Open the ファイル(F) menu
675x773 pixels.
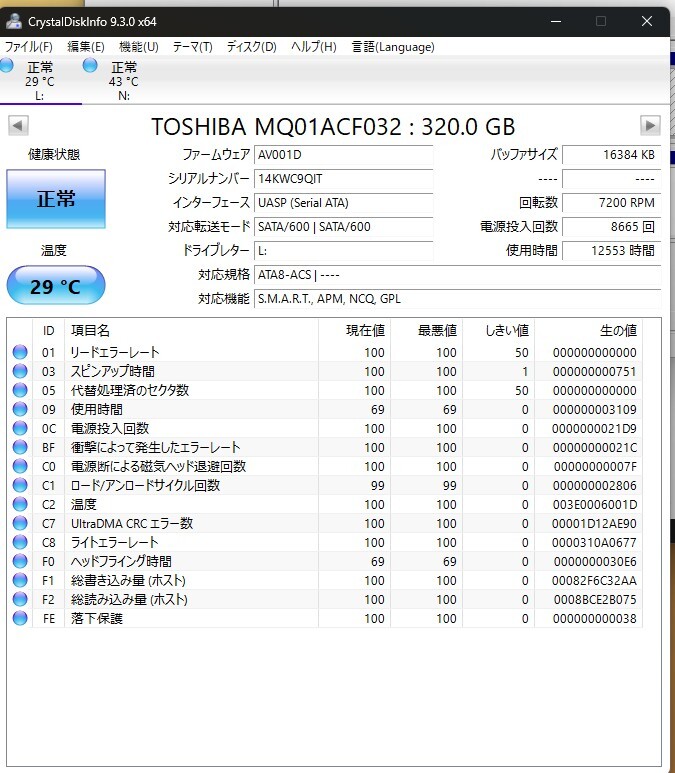pos(29,47)
